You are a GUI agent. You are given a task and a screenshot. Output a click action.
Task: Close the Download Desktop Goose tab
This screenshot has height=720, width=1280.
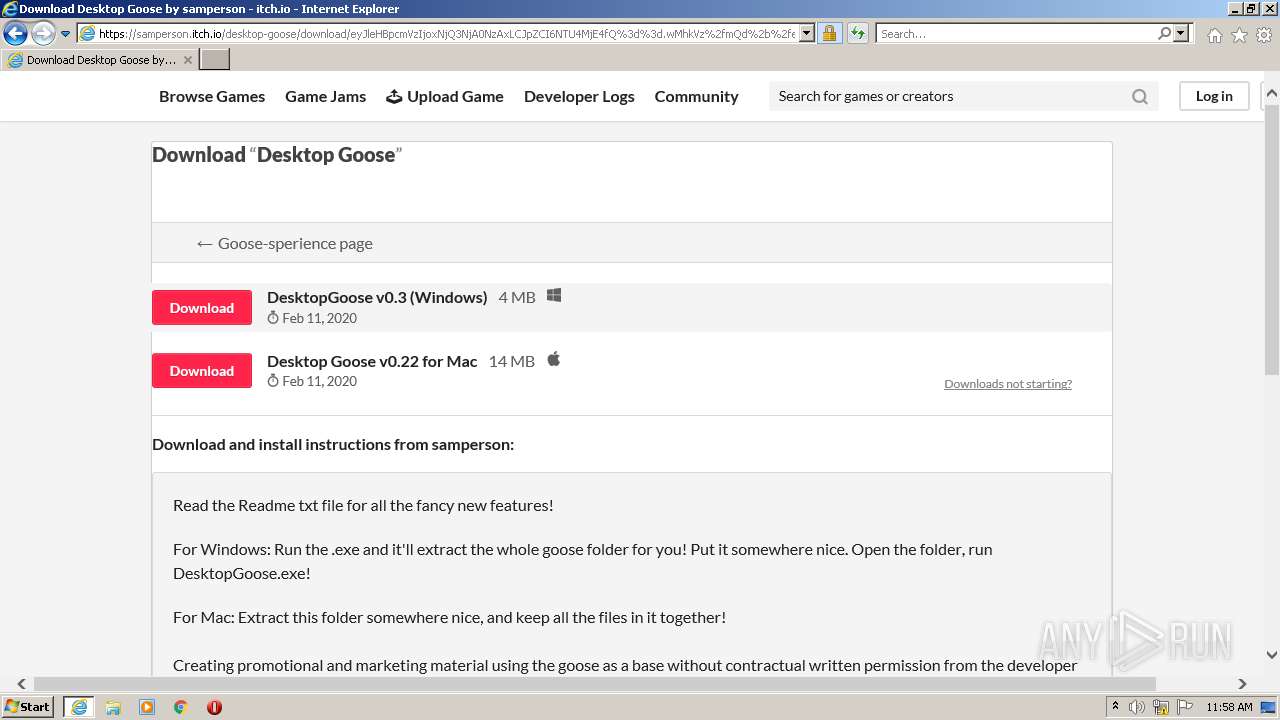pos(187,60)
